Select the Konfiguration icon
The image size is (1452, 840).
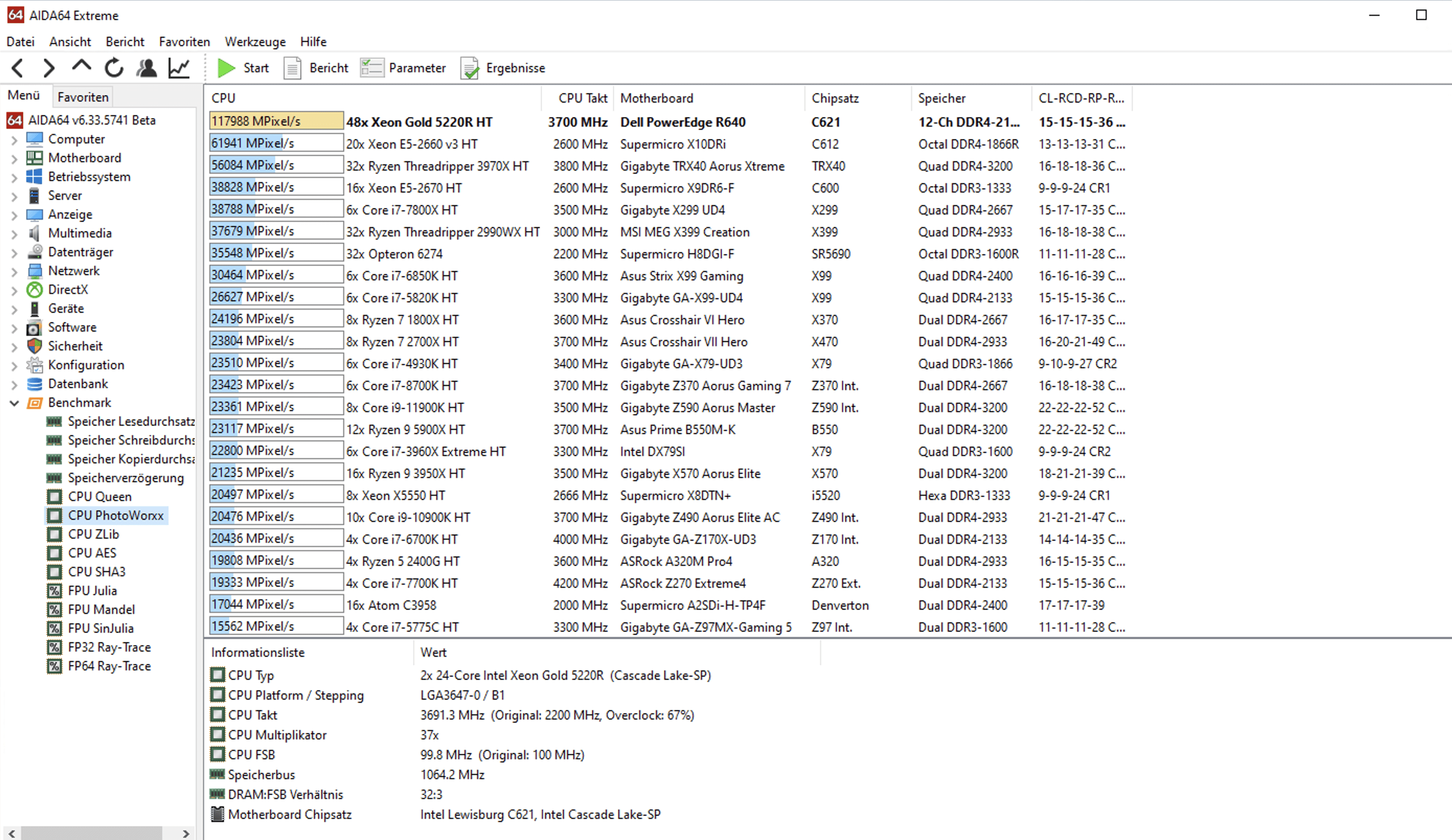[35, 365]
